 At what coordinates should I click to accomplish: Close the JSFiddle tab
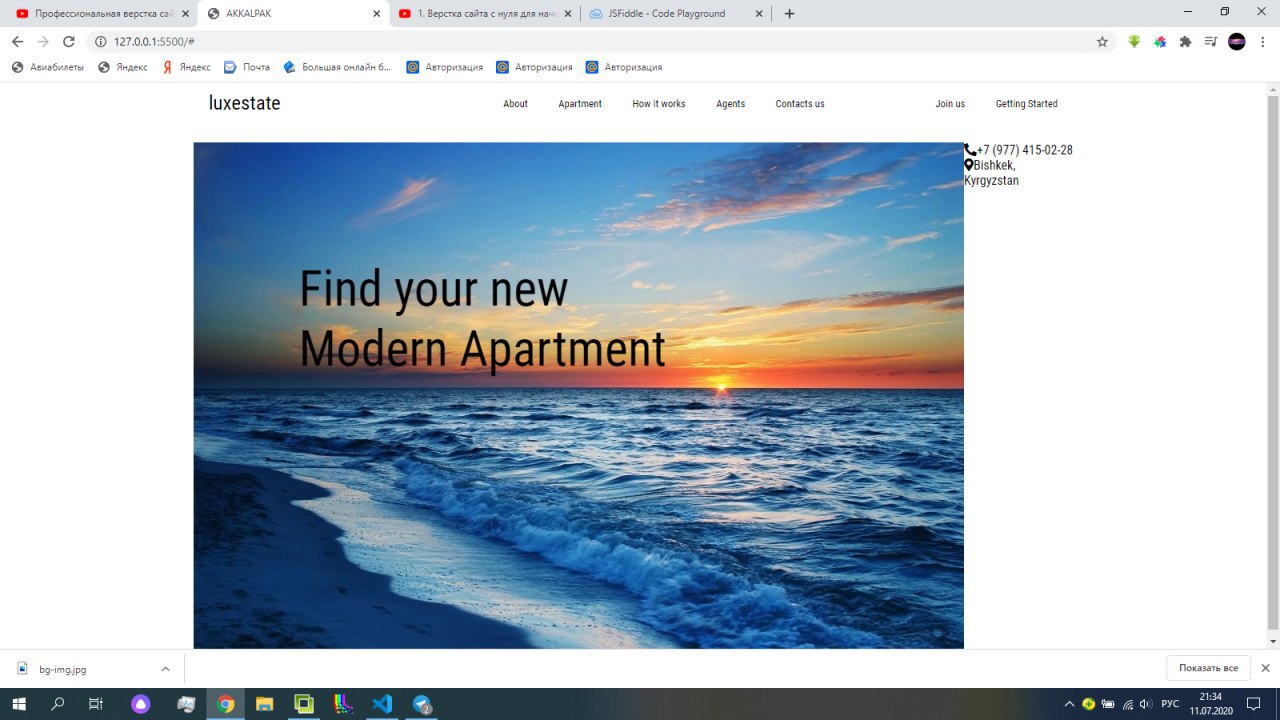point(758,14)
